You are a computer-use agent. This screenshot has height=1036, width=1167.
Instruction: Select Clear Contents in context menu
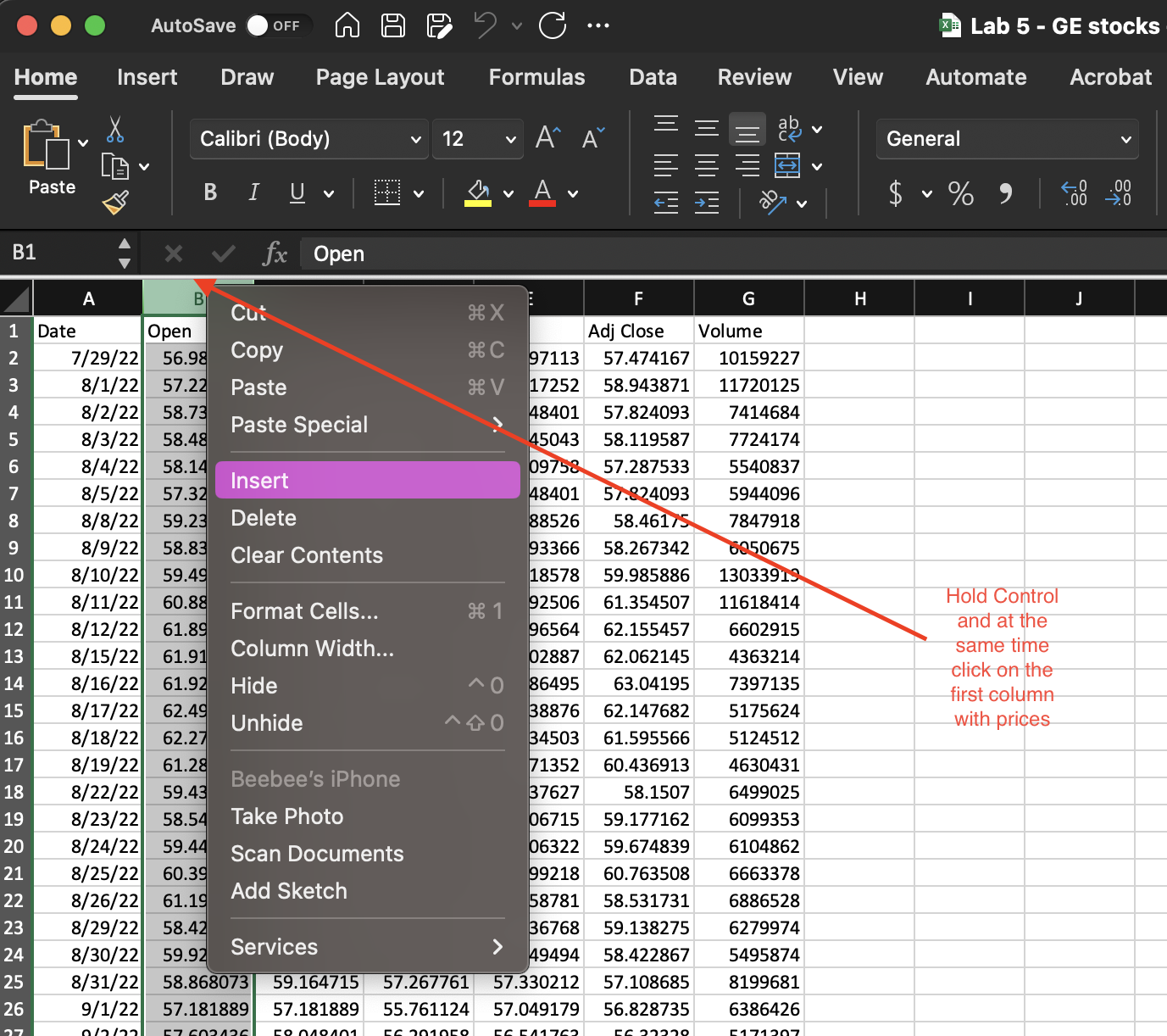coord(307,555)
